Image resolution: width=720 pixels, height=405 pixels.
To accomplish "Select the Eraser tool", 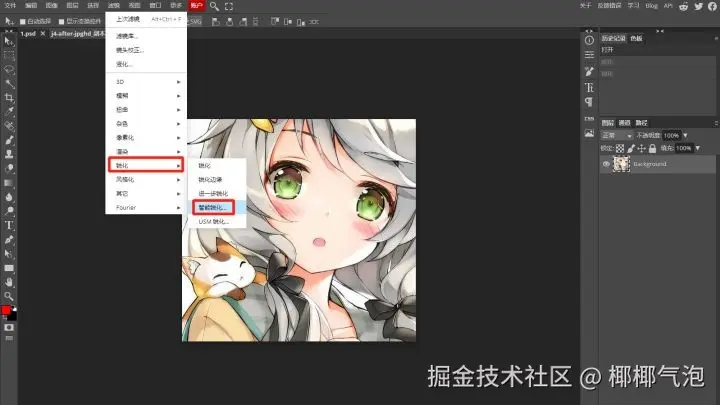I will click(9, 169).
